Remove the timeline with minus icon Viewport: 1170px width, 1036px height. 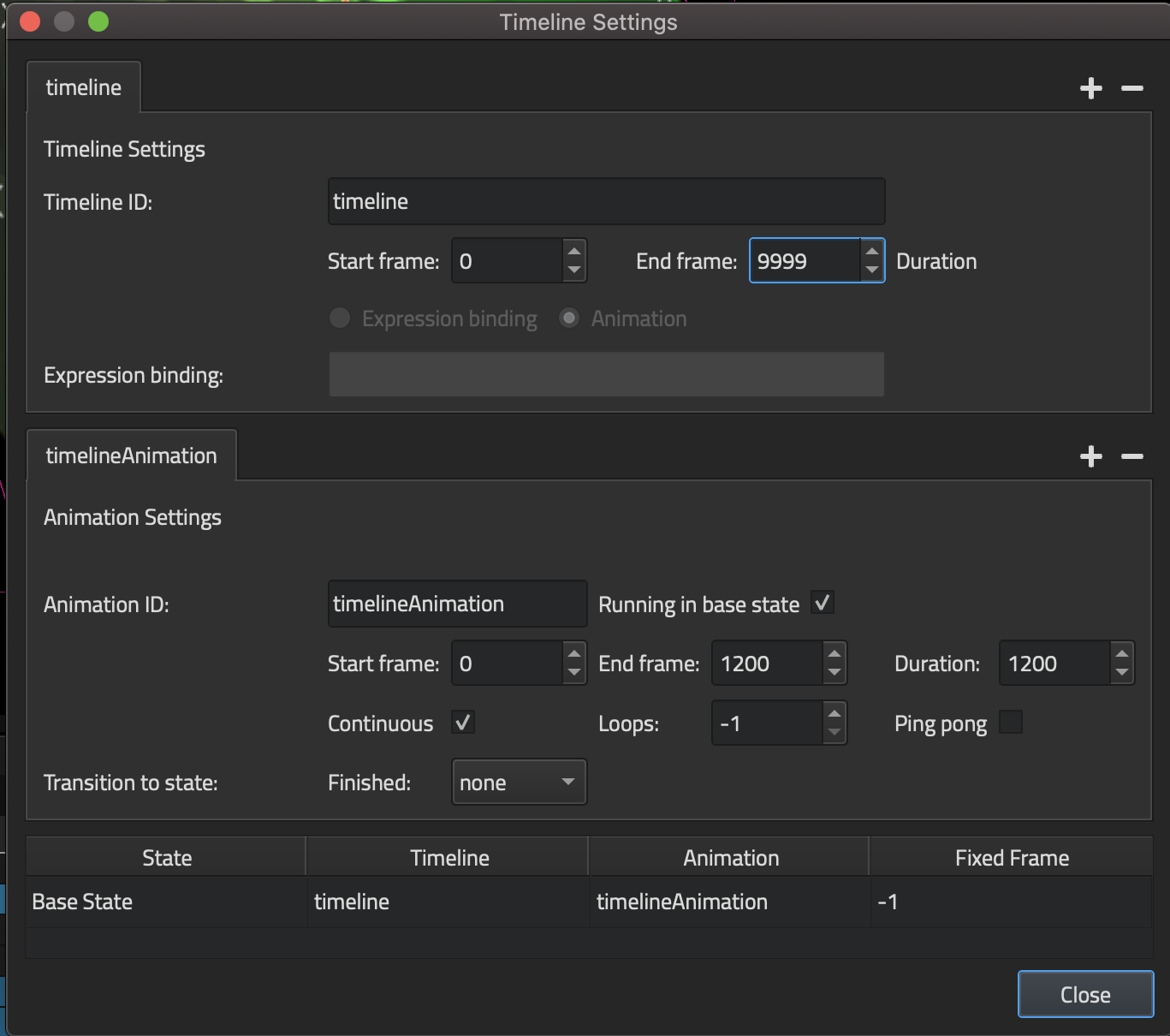pyautogui.click(x=1131, y=88)
